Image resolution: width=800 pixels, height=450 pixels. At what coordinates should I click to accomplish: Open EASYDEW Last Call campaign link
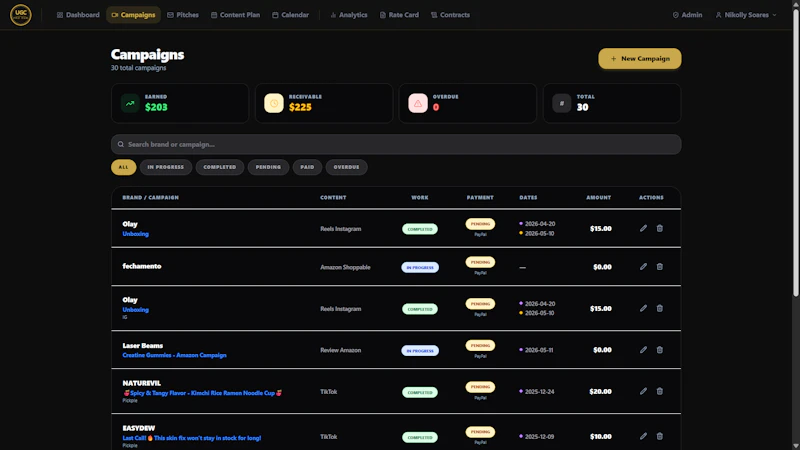[x=192, y=438]
